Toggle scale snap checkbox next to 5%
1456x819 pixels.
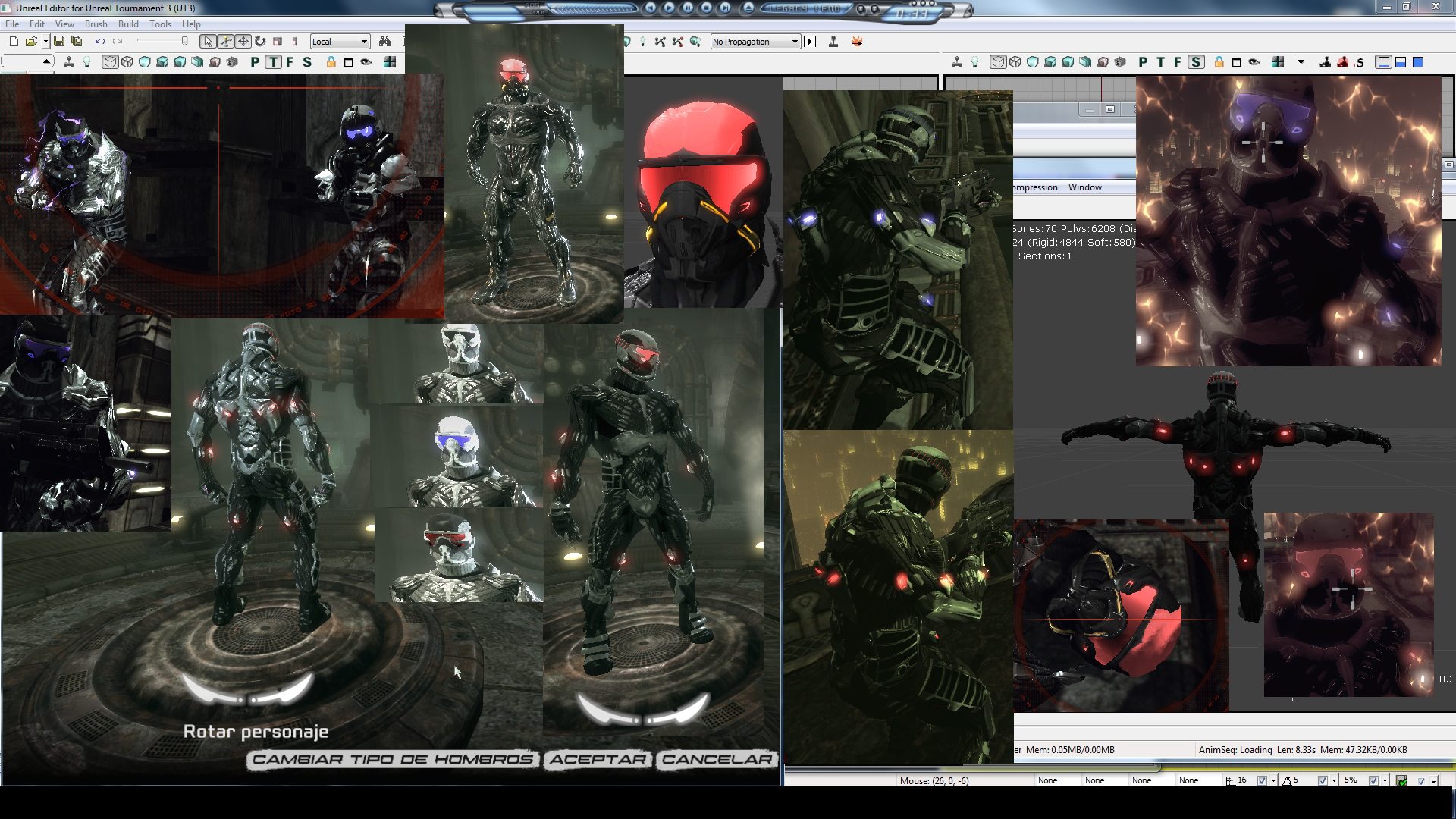[x=1373, y=780]
